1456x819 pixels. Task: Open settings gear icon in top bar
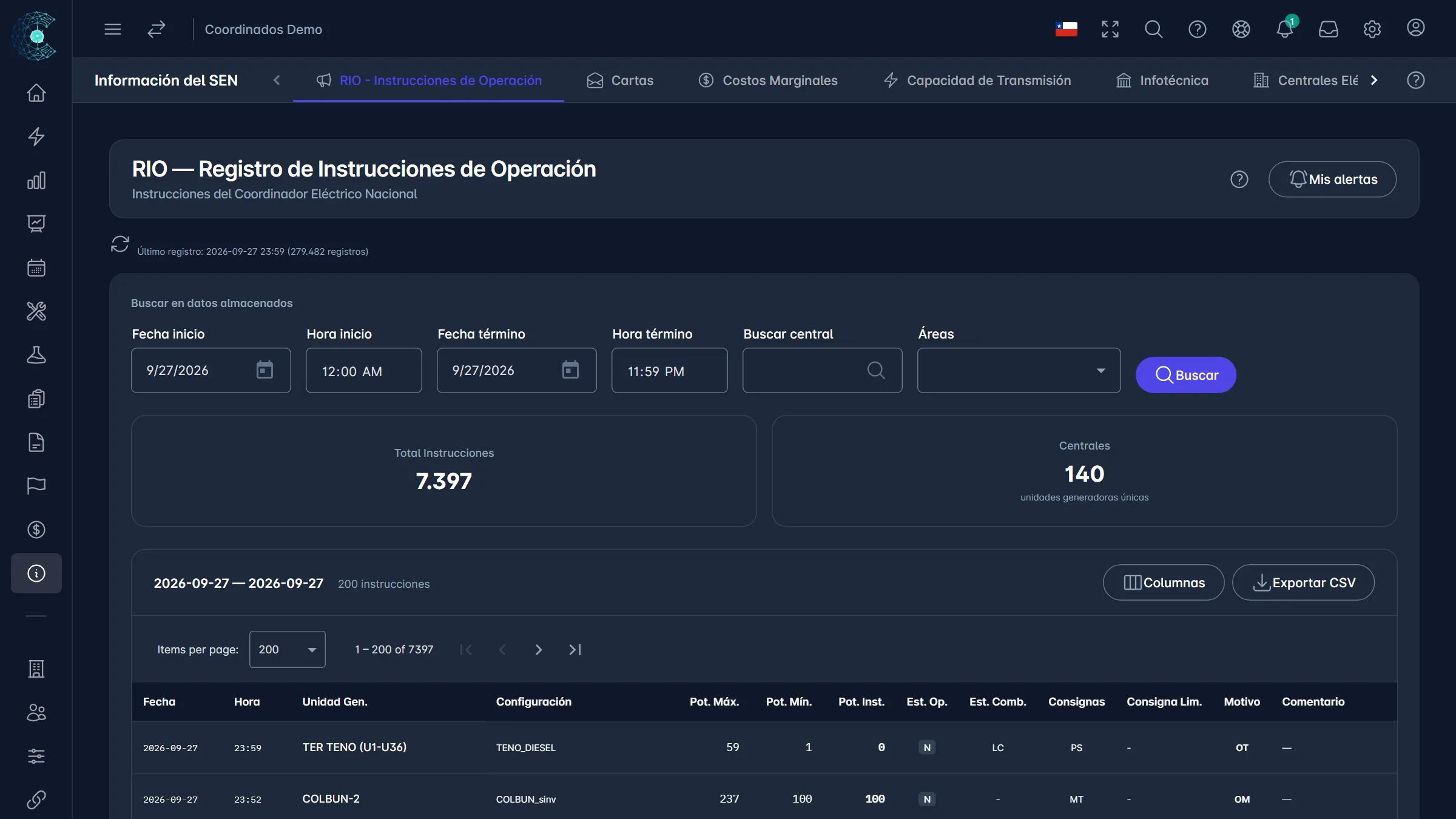(1372, 29)
